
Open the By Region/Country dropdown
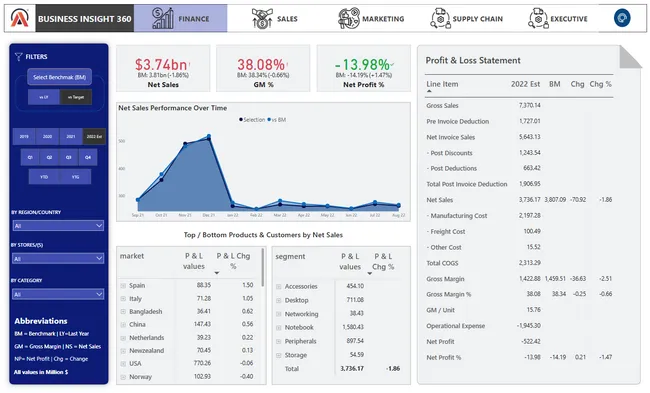[58, 226]
